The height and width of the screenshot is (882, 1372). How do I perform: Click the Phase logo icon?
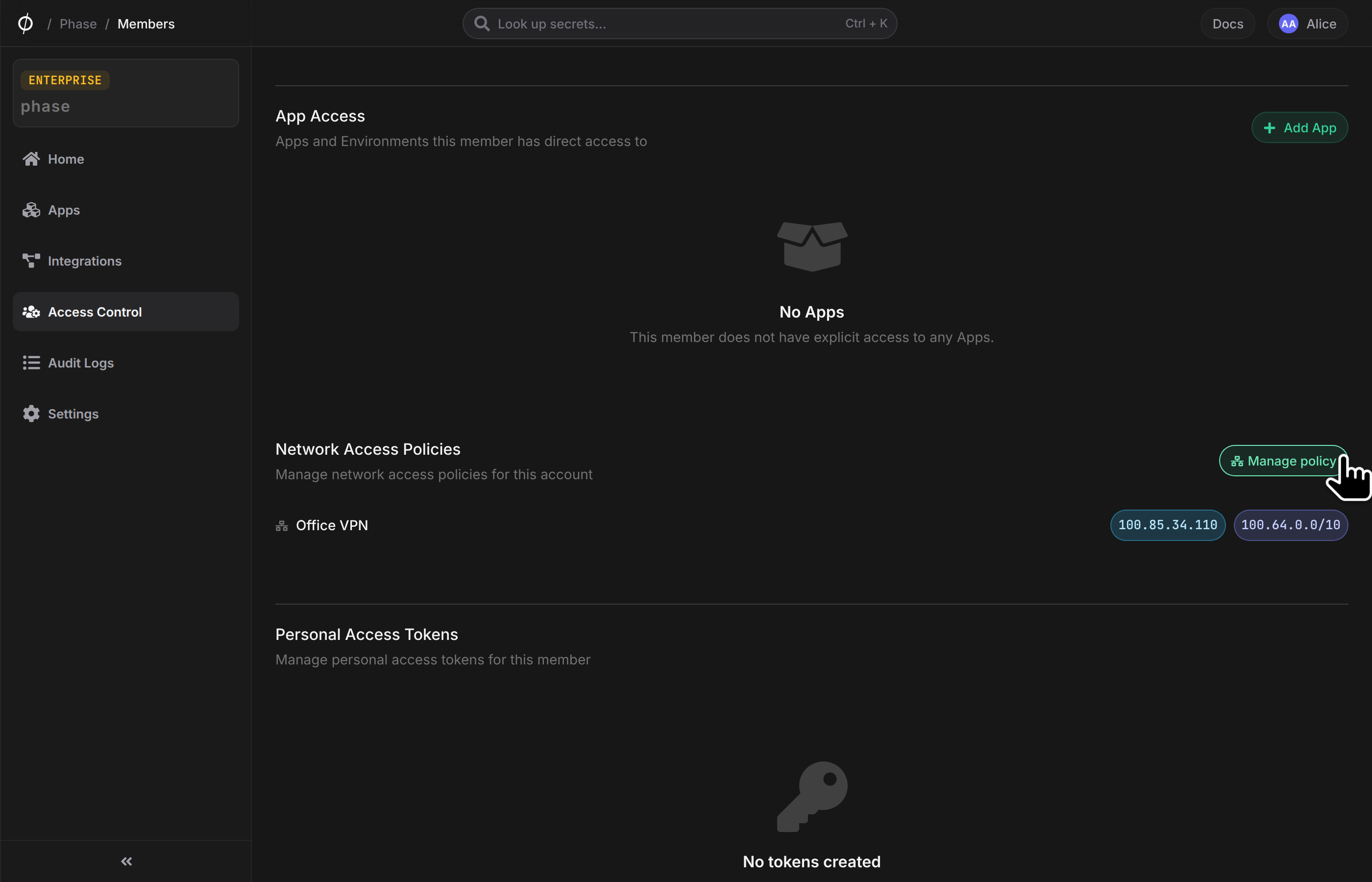pos(25,24)
